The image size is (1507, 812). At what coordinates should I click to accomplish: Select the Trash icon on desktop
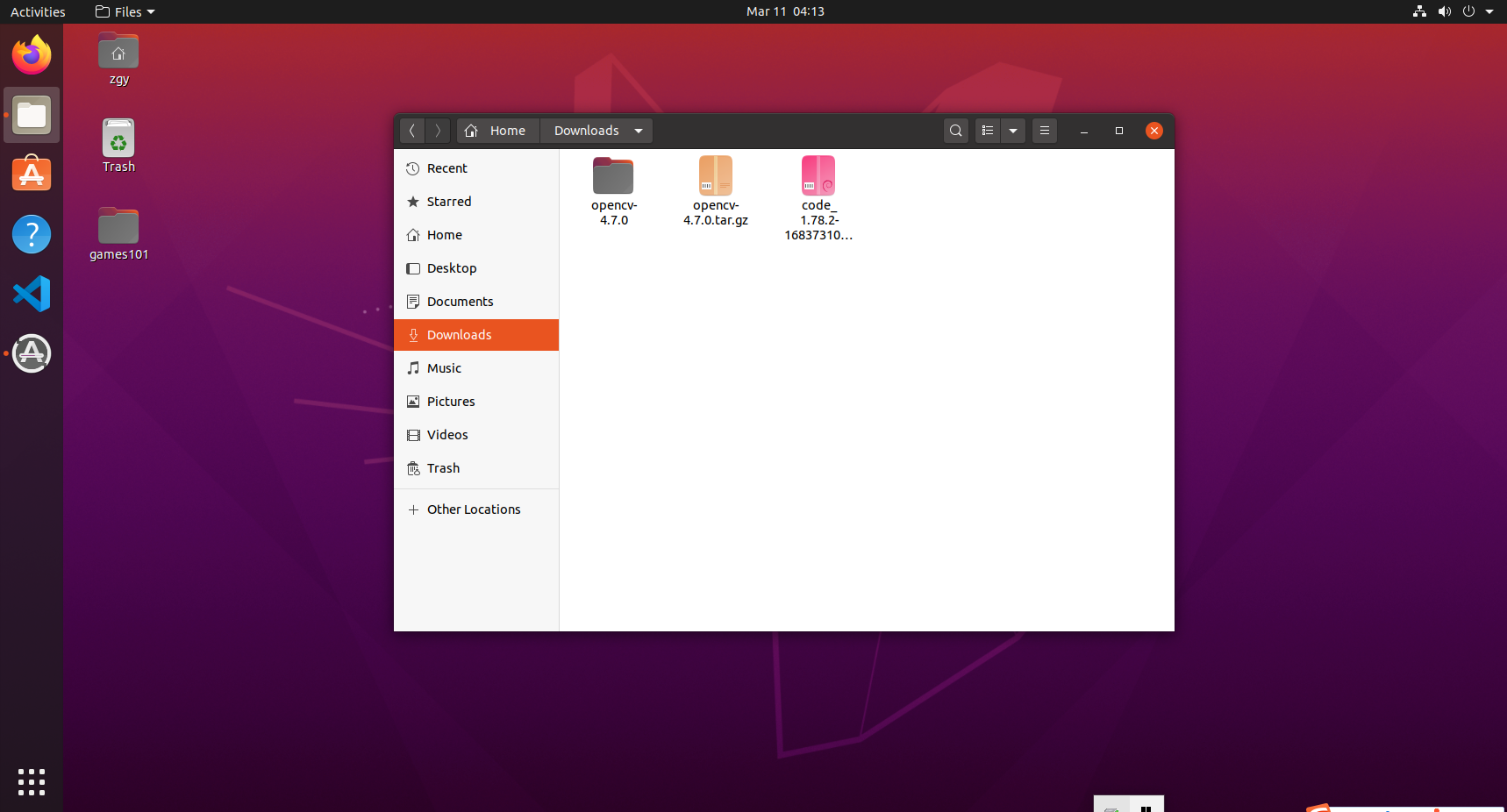[118, 146]
